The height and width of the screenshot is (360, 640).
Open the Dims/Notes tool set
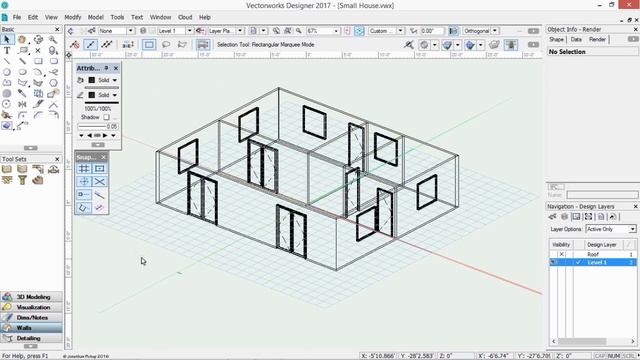pos(31,317)
